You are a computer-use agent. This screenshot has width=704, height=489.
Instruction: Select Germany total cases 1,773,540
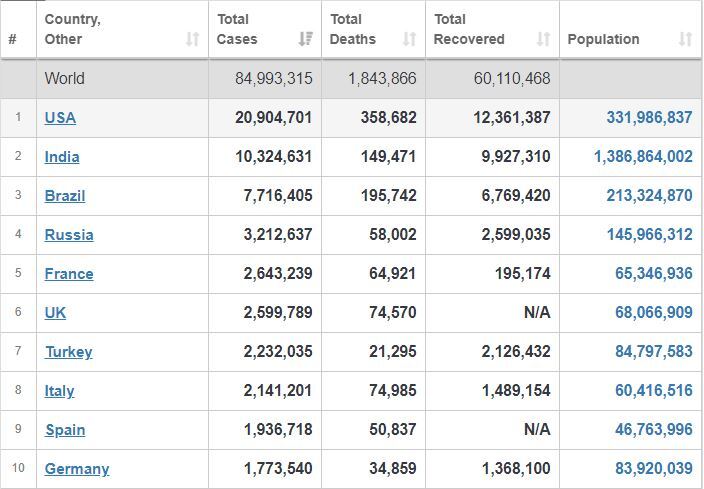click(x=278, y=469)
